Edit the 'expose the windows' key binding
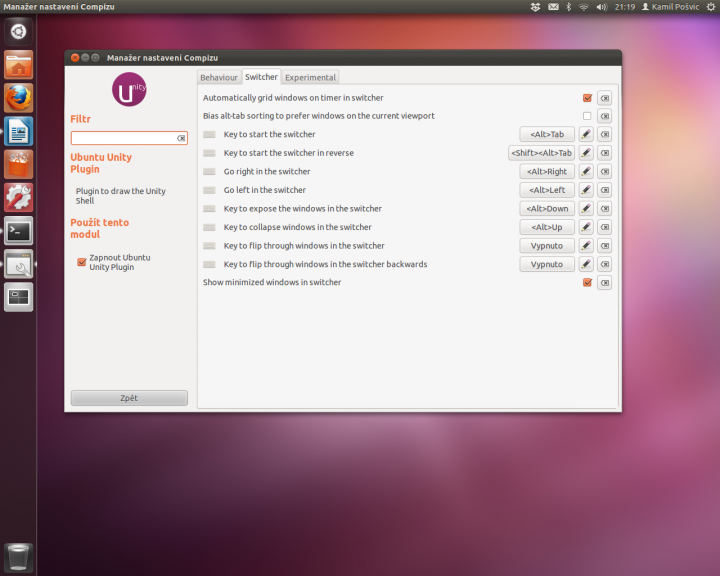Image resolution: width=720 pixels, height=576 pixels. pos(586,209)
